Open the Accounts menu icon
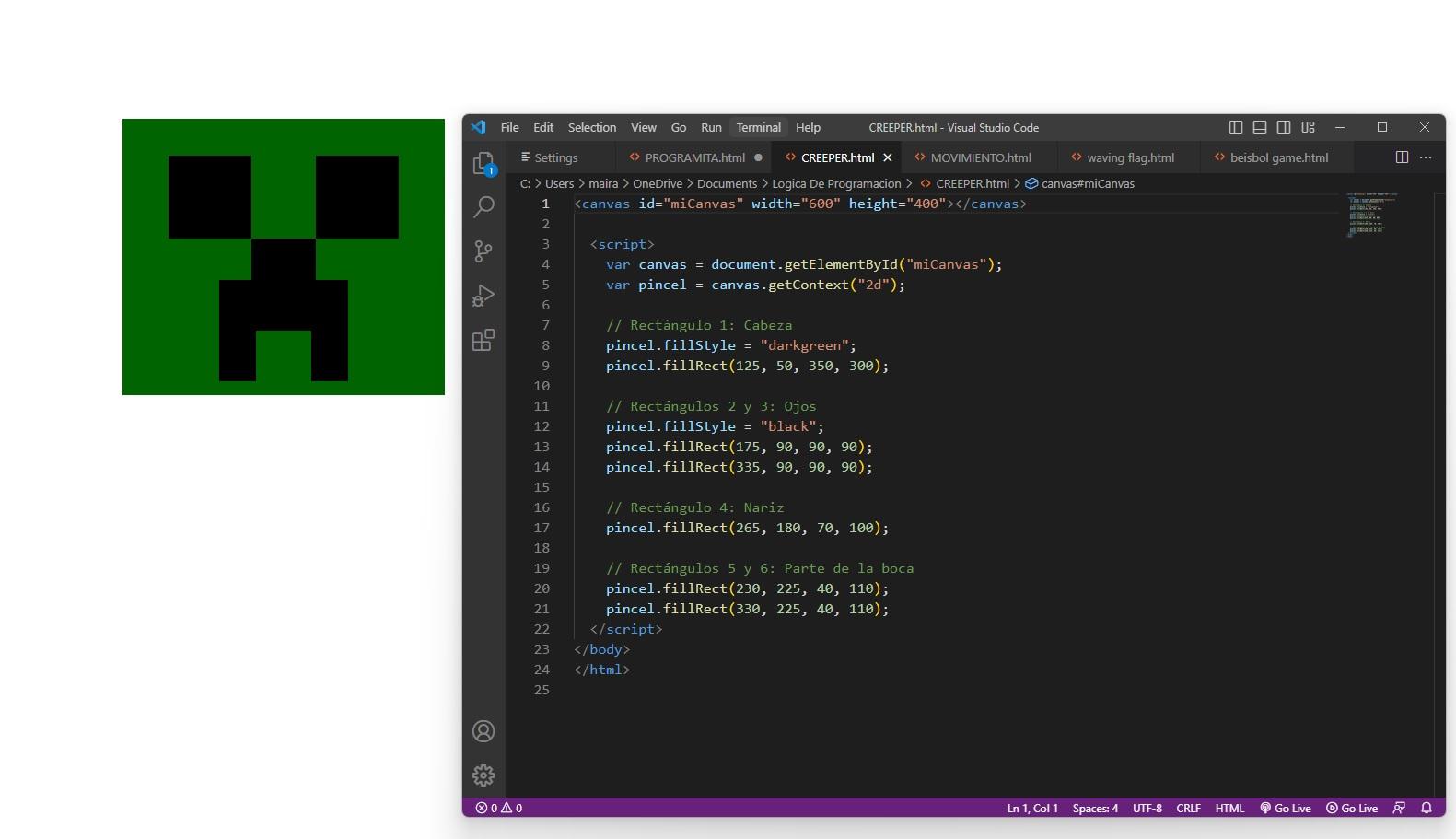This screenshot has width=1456, height=839. click(x=483, y=731)
